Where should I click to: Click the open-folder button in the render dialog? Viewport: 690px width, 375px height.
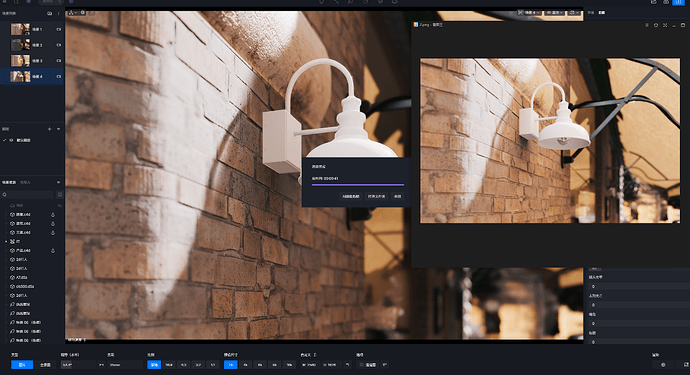point(377,196)
